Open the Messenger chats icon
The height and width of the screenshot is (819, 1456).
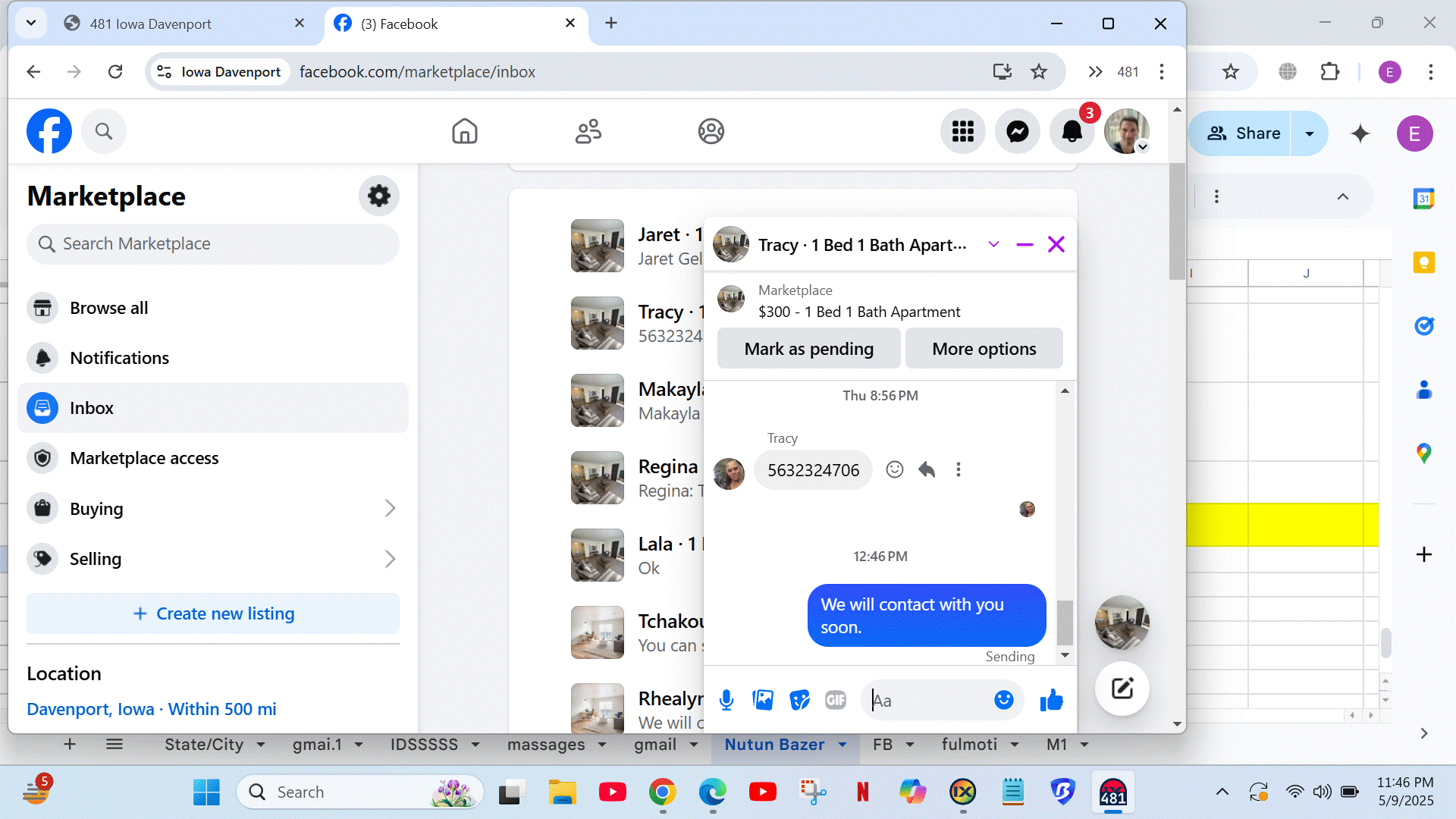[x=1017, y=132]
